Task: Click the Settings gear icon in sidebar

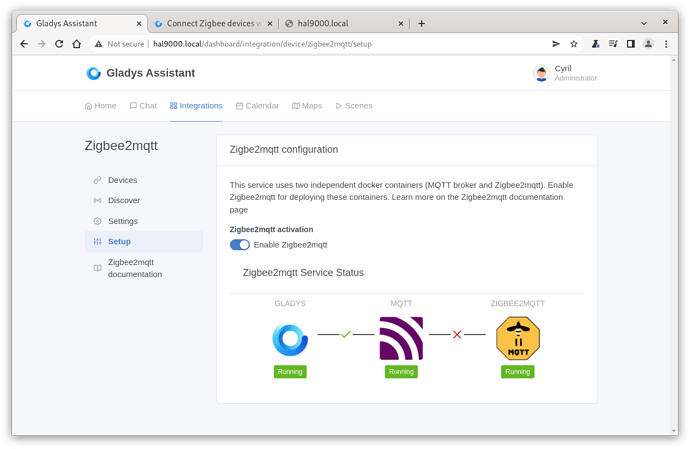Action: pos(97,221)
